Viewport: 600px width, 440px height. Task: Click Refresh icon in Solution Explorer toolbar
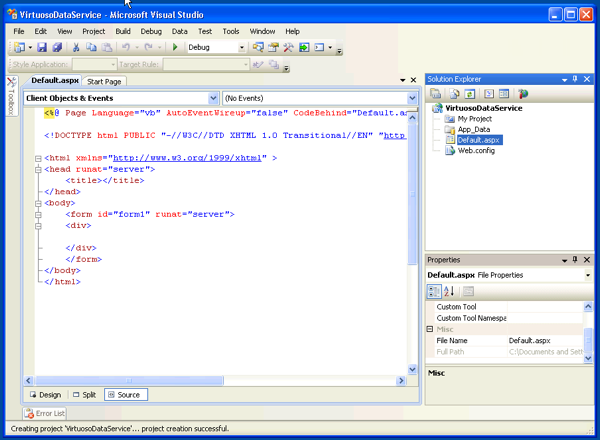click(468, 94)
